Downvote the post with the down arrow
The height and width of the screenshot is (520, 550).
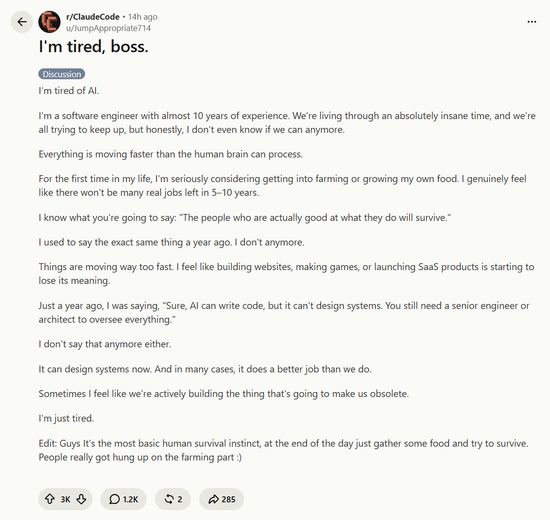(x=81, y=499)
